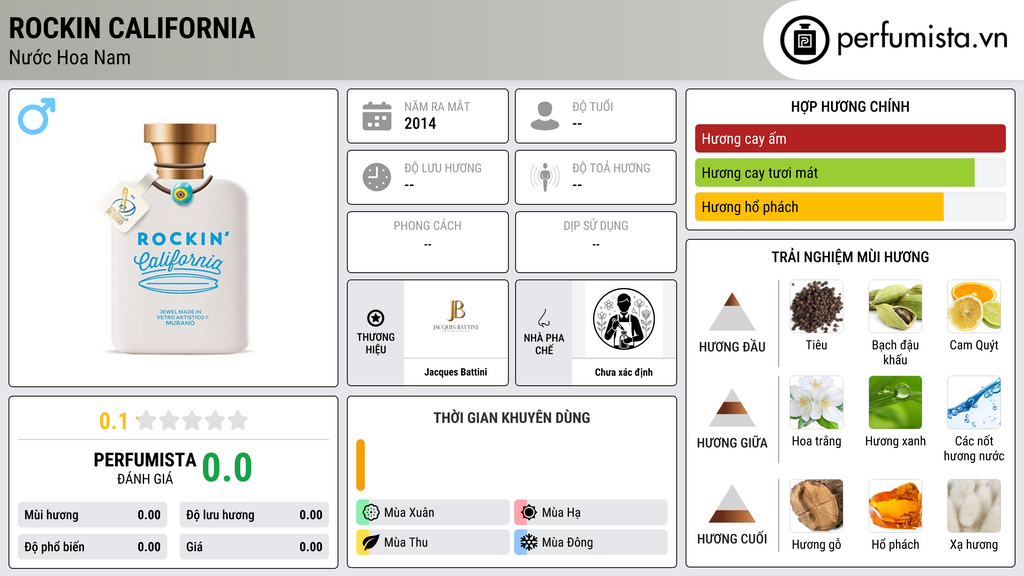Click the Mùa Hạ season label
This screenshot has height=576, width=1024.
[x=561, y=513]
